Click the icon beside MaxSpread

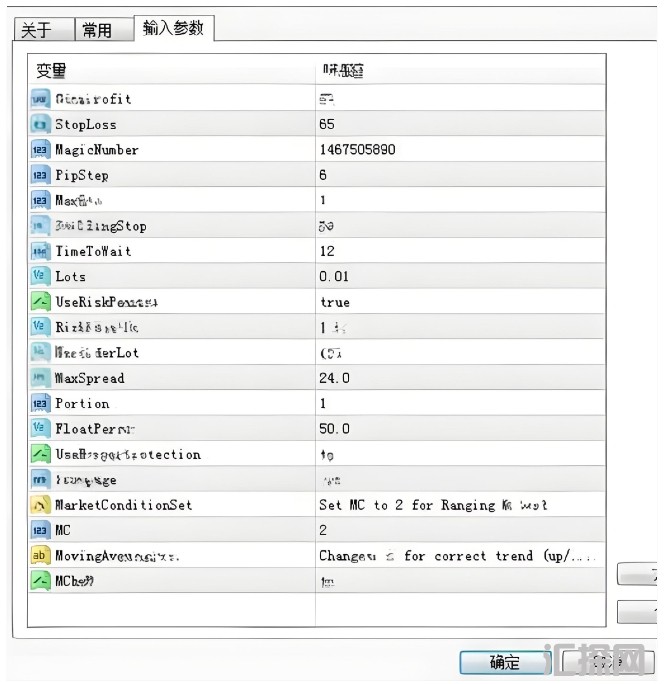click(x=40, y=378)
